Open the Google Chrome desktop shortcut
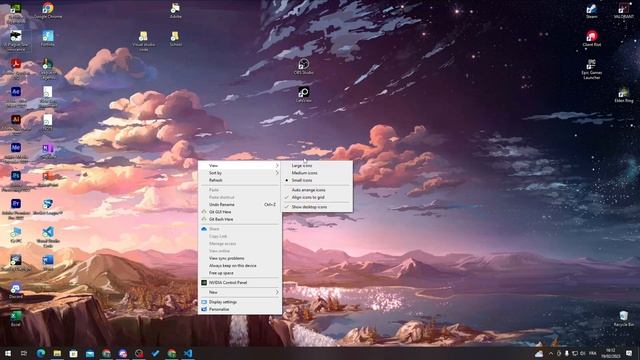 click(48, 10)
